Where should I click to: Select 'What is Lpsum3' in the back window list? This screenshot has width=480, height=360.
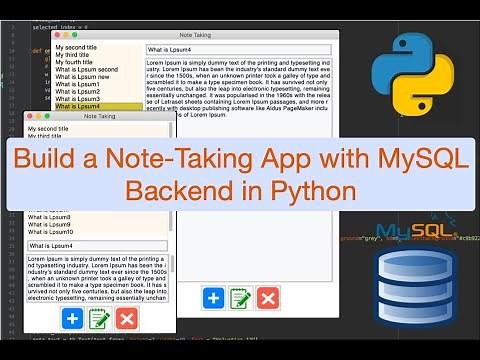point(78,99)
